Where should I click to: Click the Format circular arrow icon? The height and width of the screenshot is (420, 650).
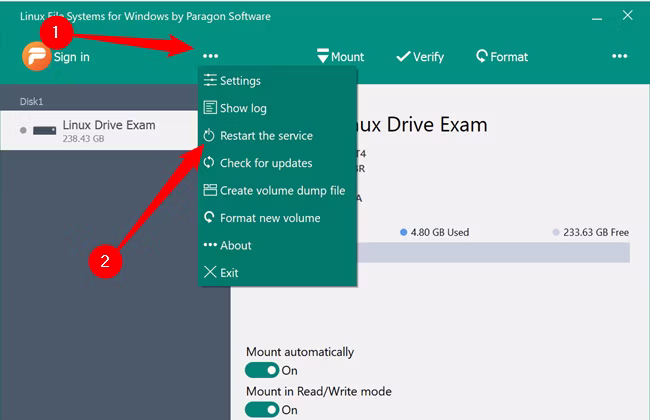(482, 56)
